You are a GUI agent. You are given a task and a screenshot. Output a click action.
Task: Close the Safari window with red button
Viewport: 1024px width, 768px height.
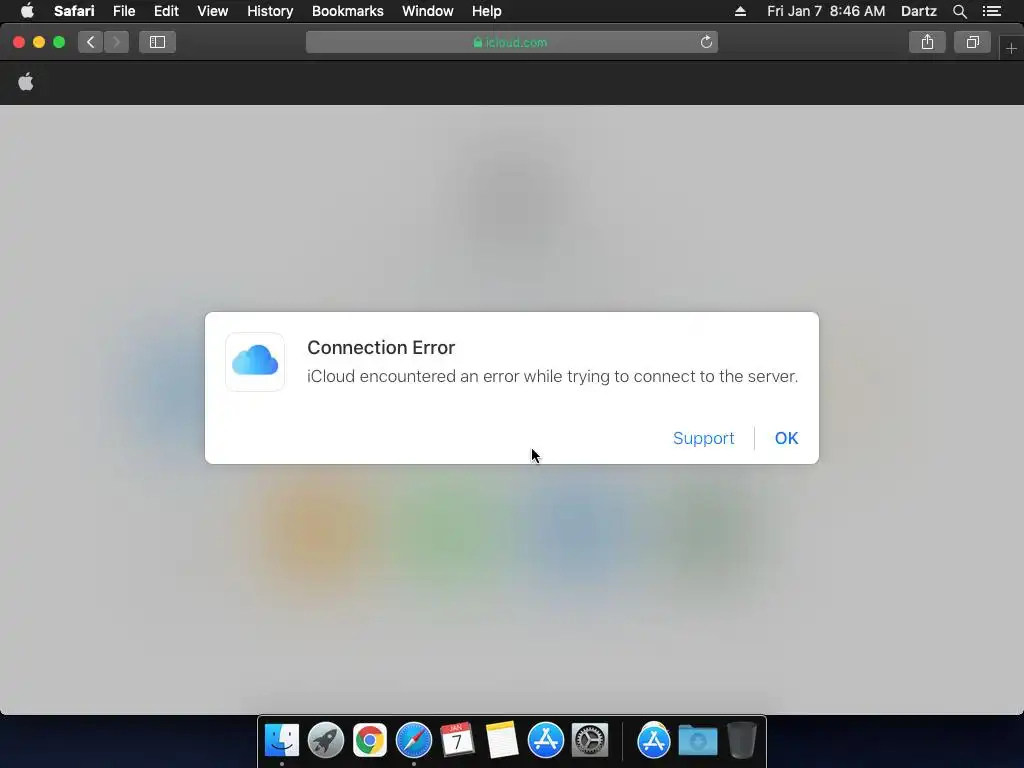19,42
